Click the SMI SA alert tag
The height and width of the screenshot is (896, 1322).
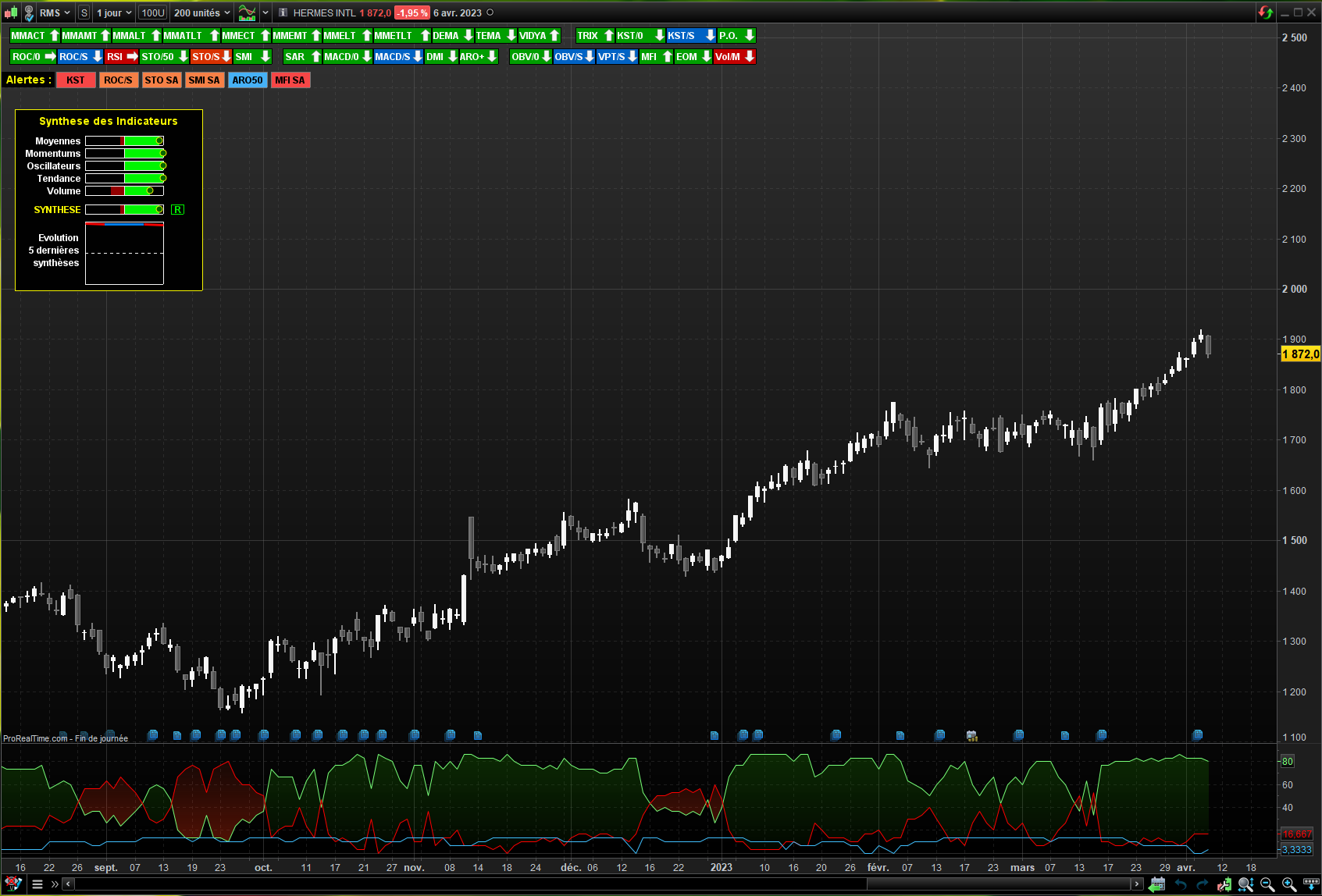(205, 80)
